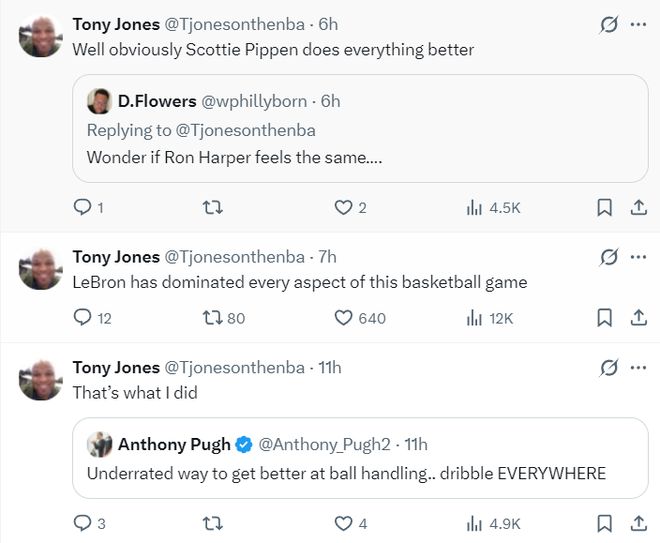
Task: Open more options on Scottie Pippen tweet
Action: [x=638, y=24]
